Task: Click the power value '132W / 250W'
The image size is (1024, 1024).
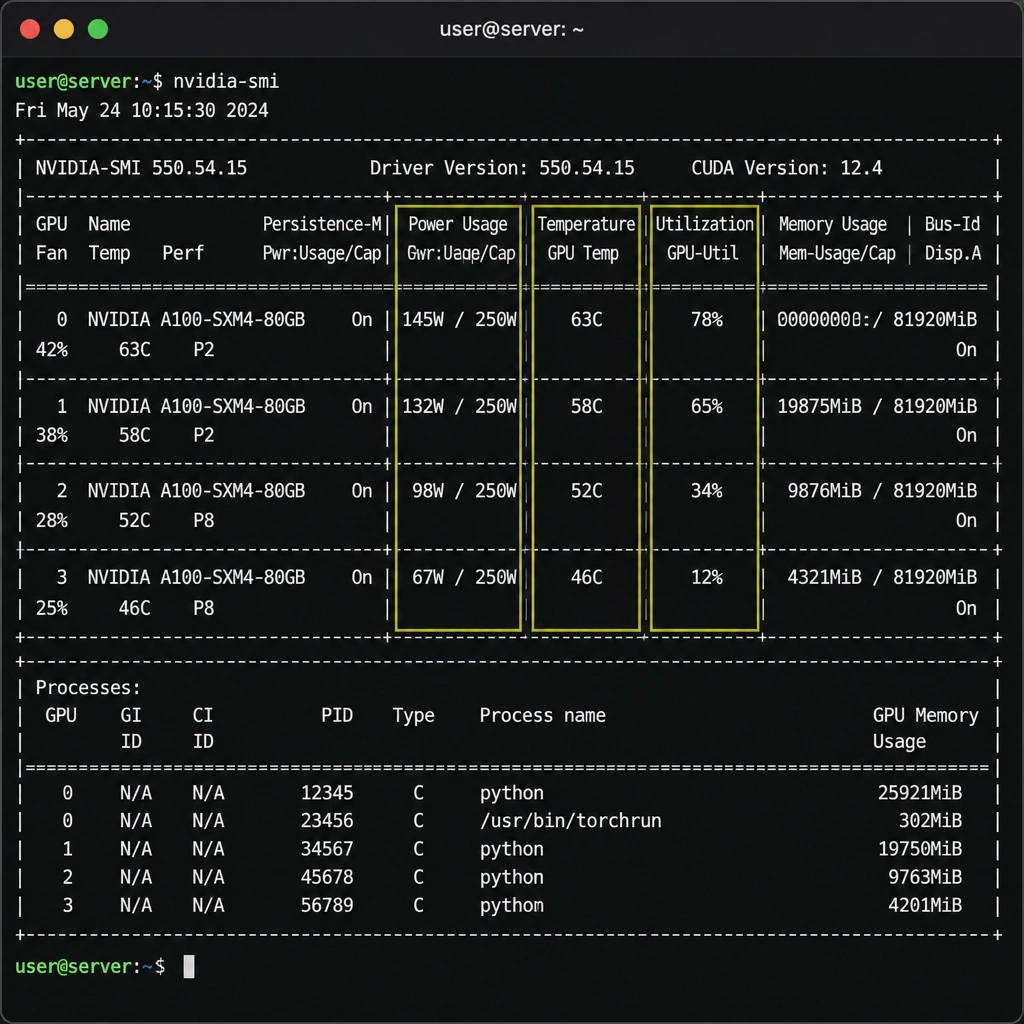Action: coord(459,406)
